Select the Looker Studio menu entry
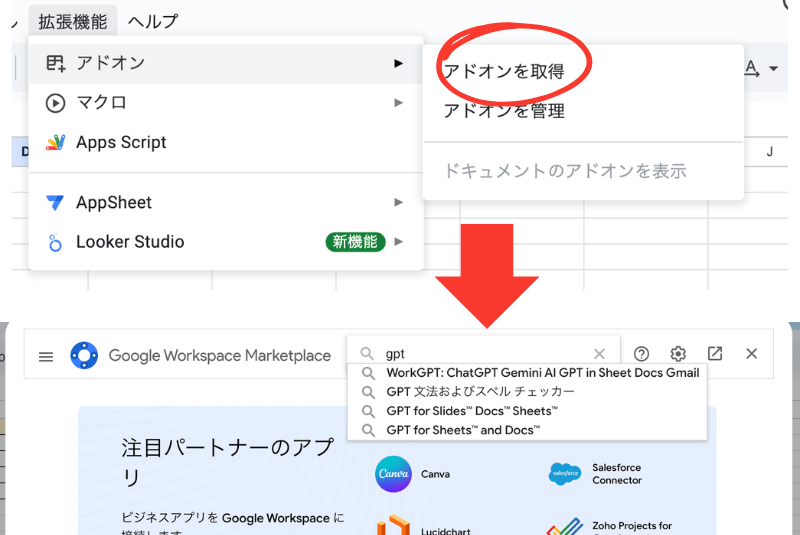 tap(226, 242)
